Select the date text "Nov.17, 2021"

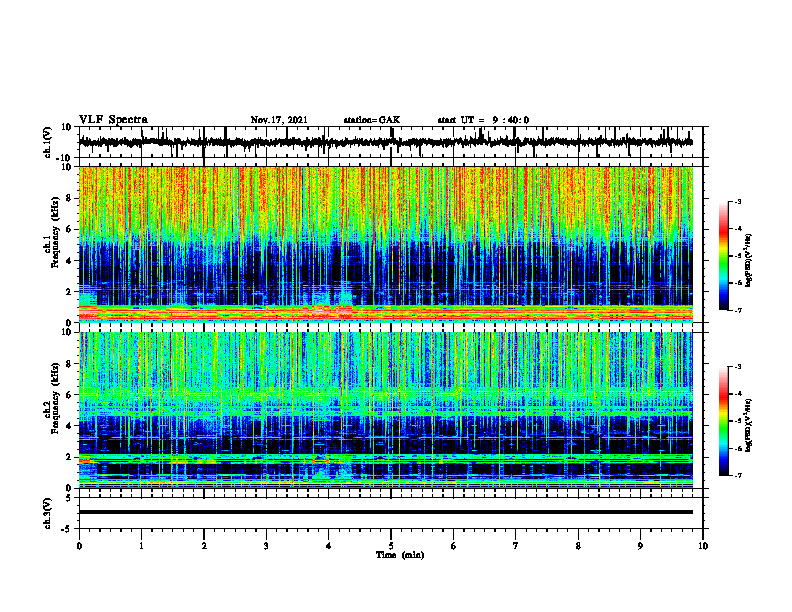coord(279,120)
